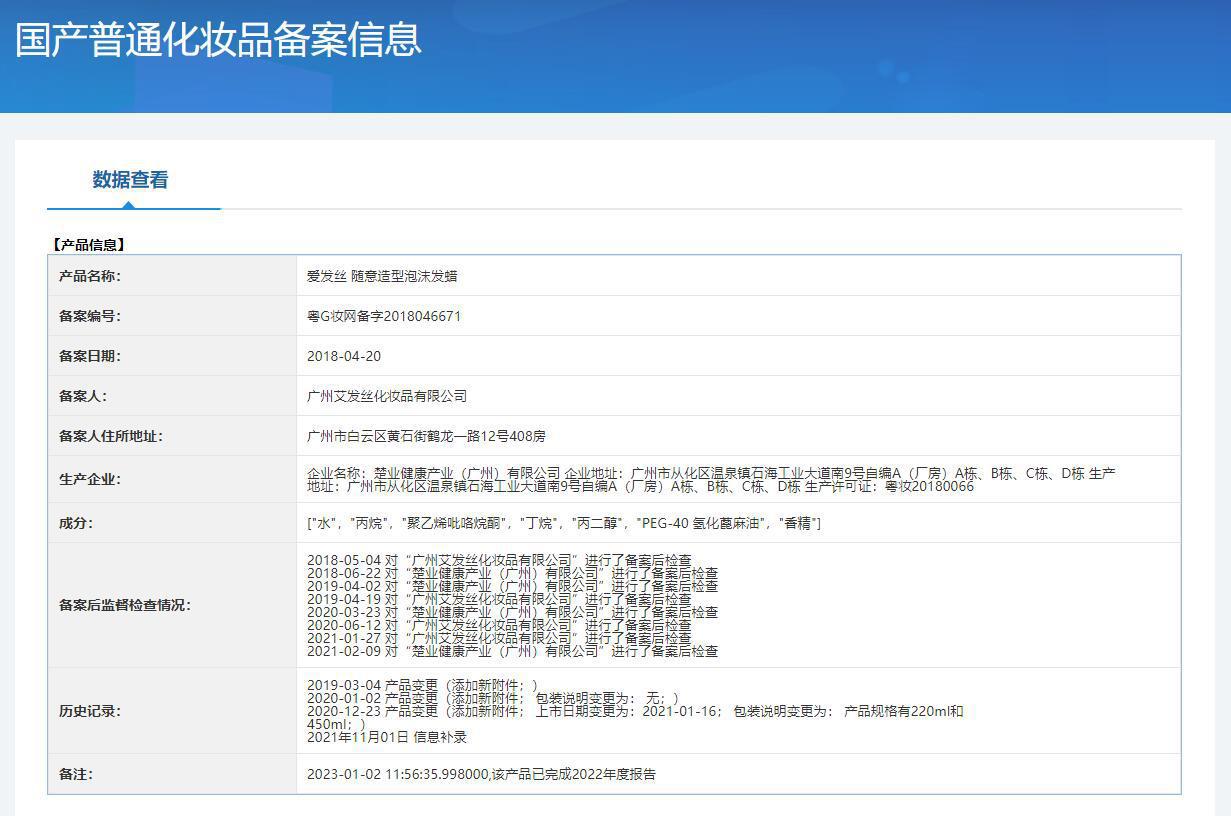Viewport: 1231px width, 816px height.
Task: Click the registrant address 广州市白云区黄石街鹤龙一路12号408房
Action: (x=426, y=436)
